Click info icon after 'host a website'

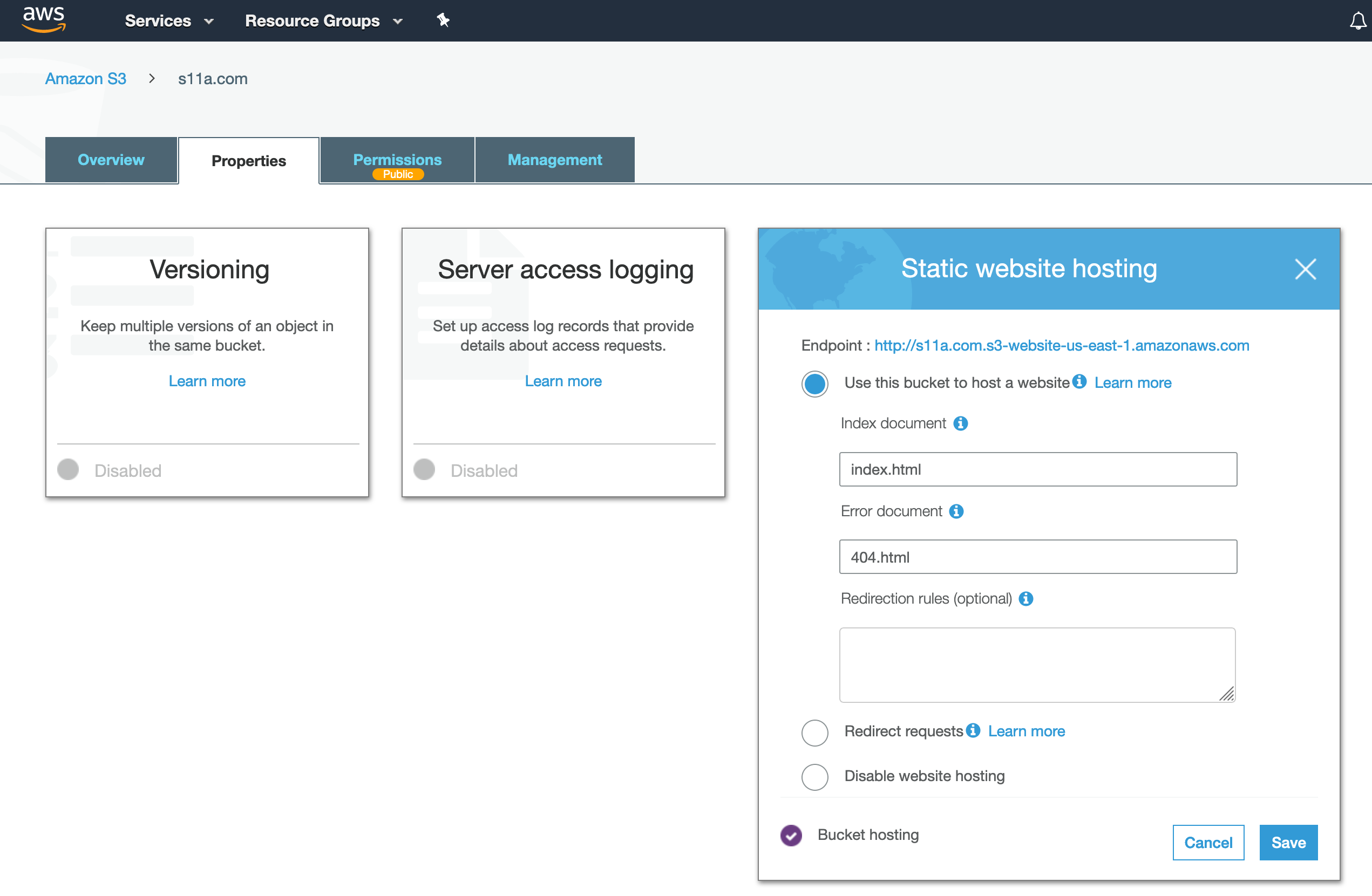click(1079, 382)
